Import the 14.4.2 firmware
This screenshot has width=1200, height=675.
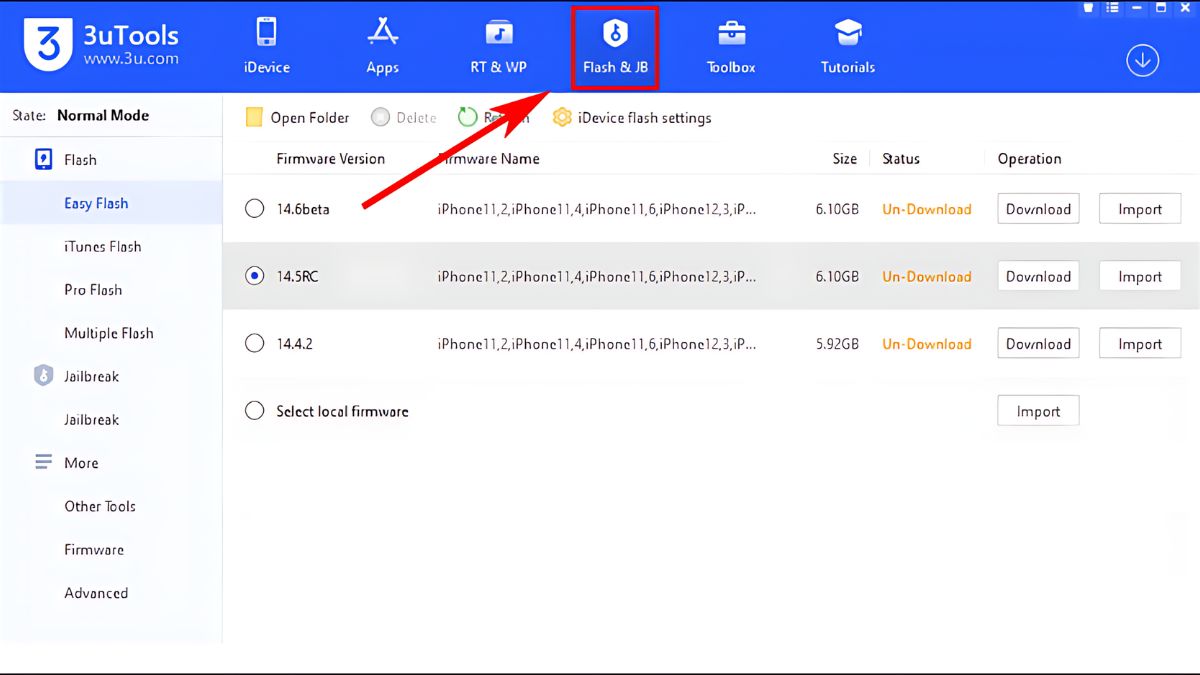coord(1139,343)
